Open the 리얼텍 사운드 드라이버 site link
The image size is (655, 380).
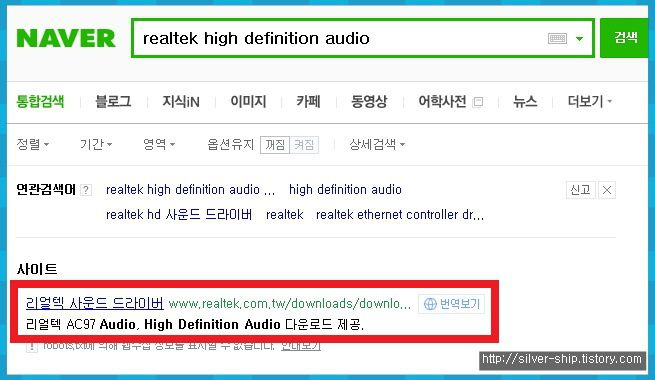(94, 303)
